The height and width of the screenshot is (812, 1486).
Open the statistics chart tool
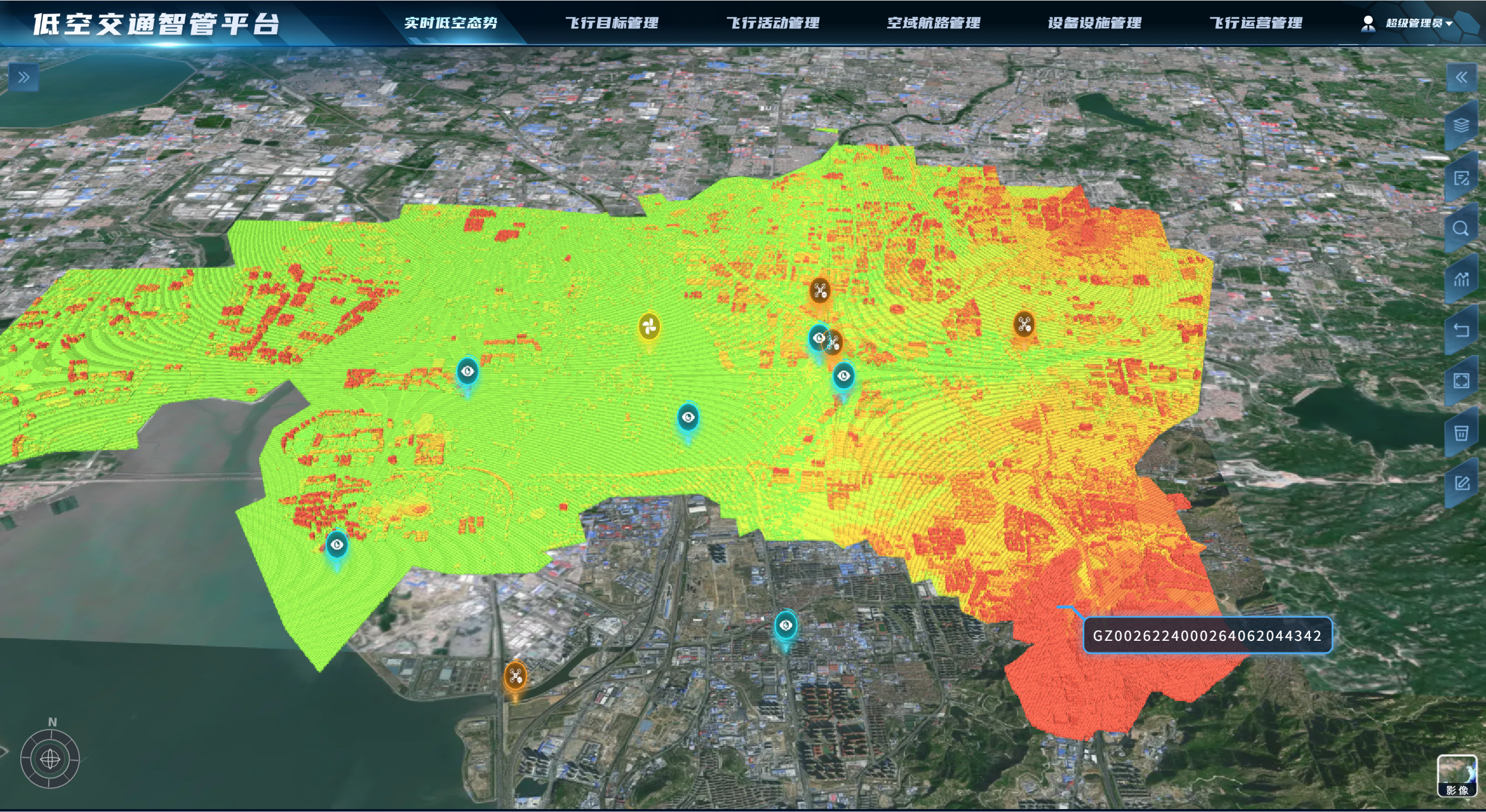point(1461,280)
